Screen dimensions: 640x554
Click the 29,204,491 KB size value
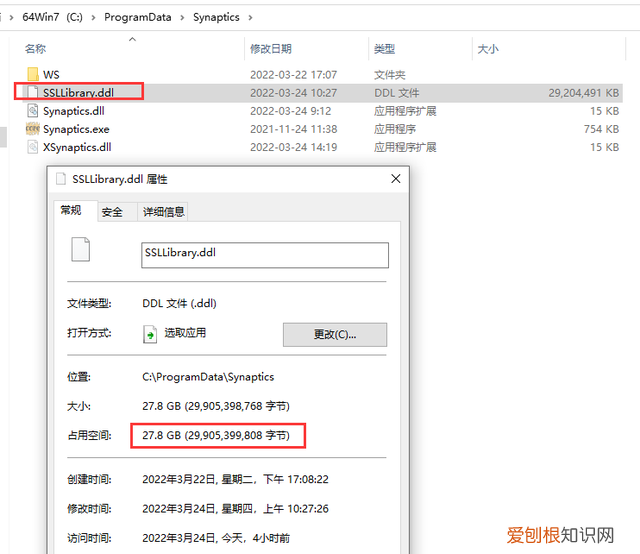(x=584, y=93)
